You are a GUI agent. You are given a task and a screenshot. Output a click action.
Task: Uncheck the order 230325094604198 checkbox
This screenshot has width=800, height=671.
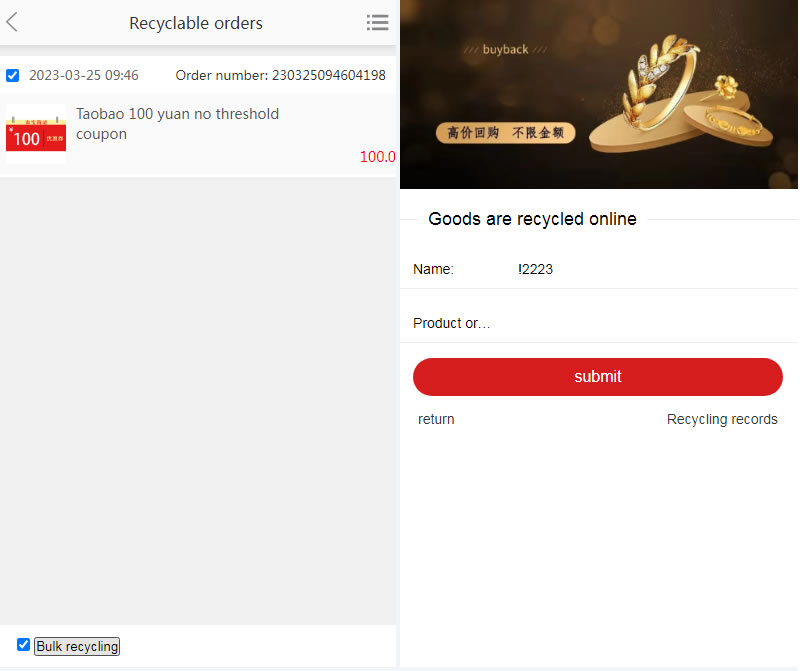[x=12, y=76]
